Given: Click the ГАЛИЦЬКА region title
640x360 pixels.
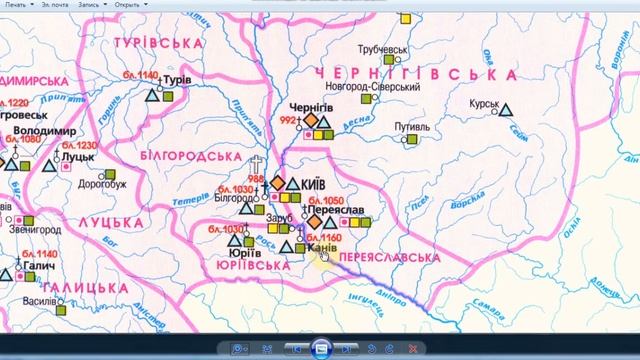Looking at the screenshot, I should click(x=86, y=288).
